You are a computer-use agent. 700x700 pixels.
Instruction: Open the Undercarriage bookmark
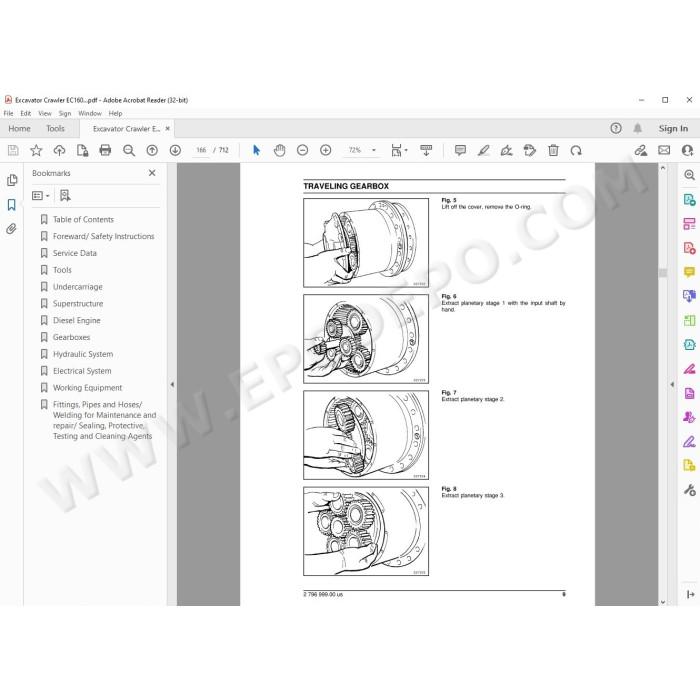(x=78, y=287)
